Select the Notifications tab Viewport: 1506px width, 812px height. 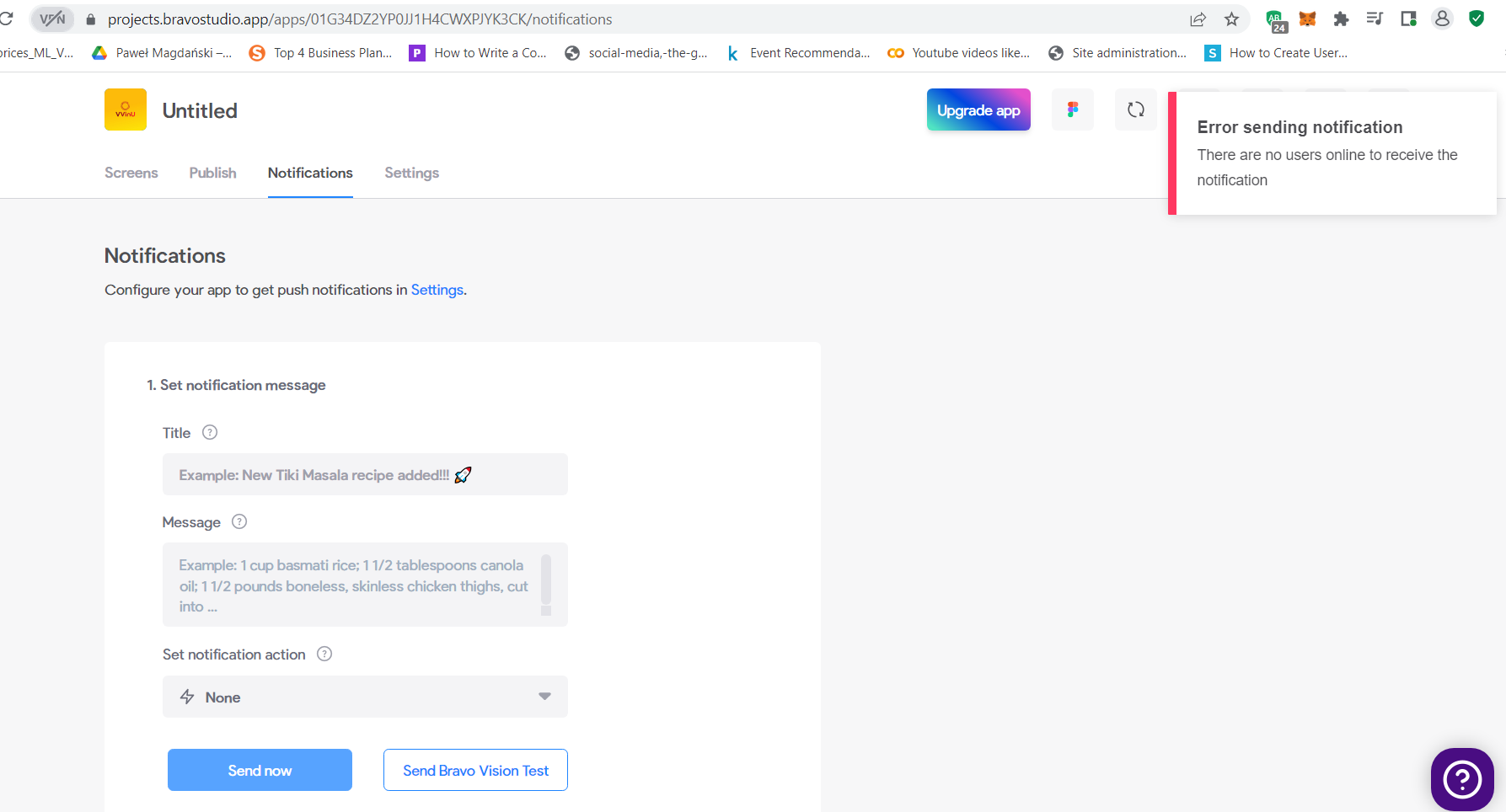(x=310, y=173)
